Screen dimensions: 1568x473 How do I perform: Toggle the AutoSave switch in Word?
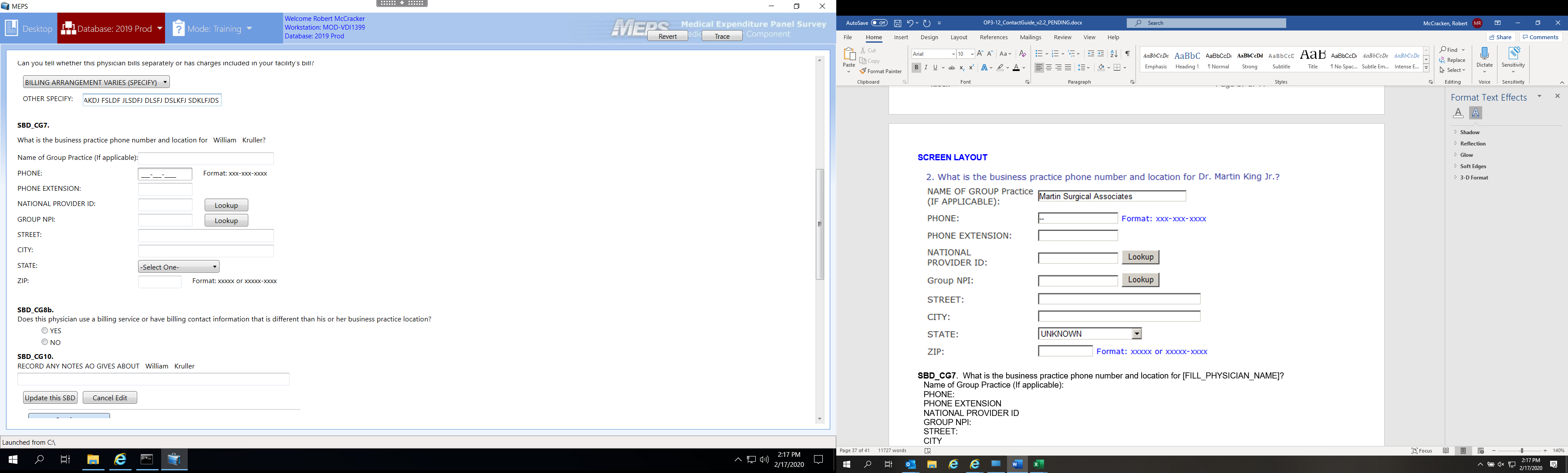tap(879, 23)
